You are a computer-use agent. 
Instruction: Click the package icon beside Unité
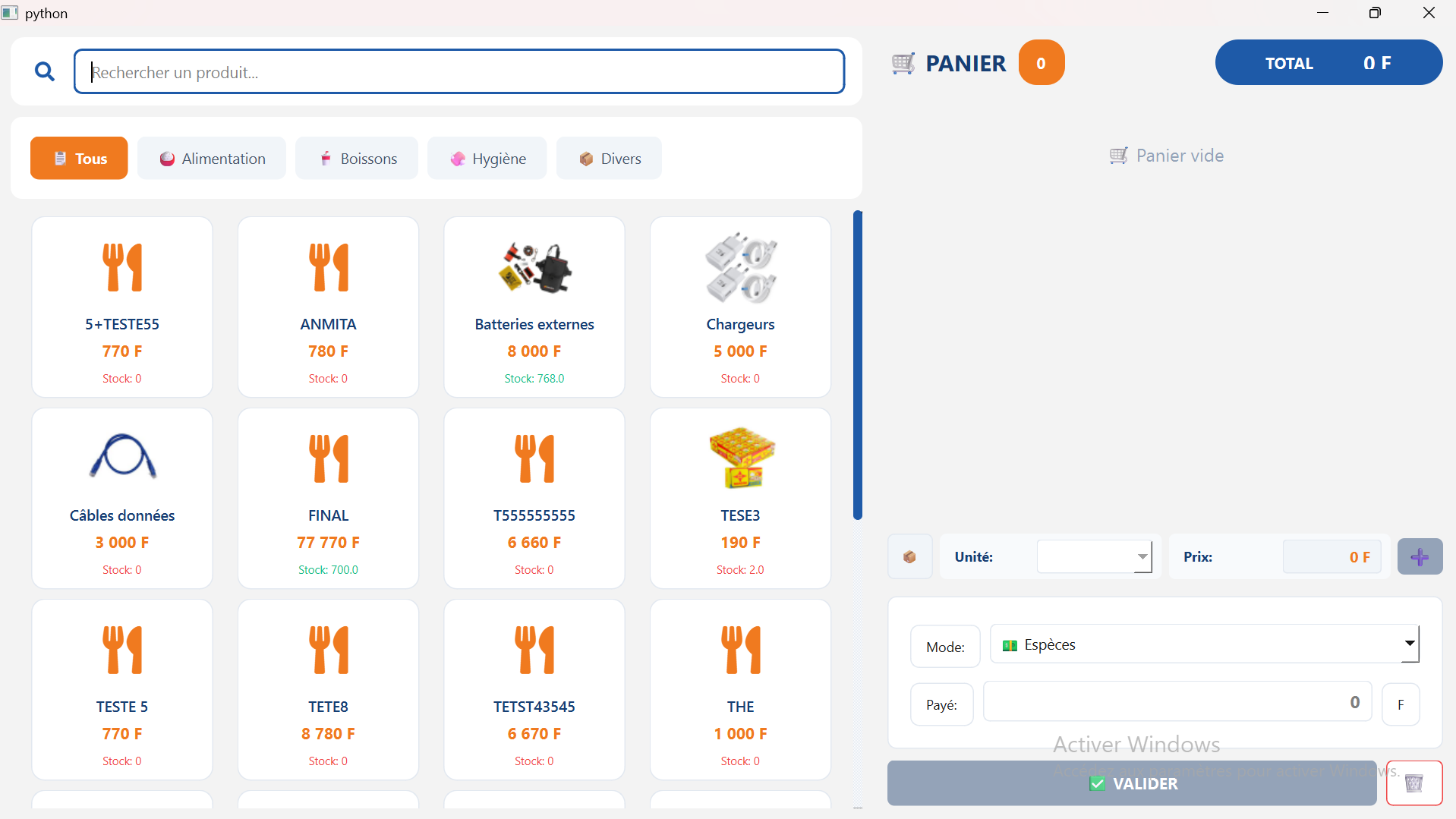coord(909,557)
